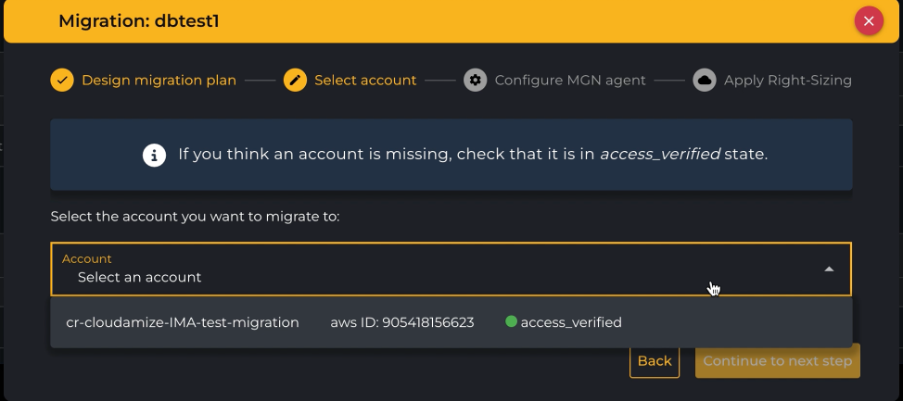Click the checkmark icon for Design migration plan
Image resolution: width=904 pixels, height=402 pixels.
(62, 80)
